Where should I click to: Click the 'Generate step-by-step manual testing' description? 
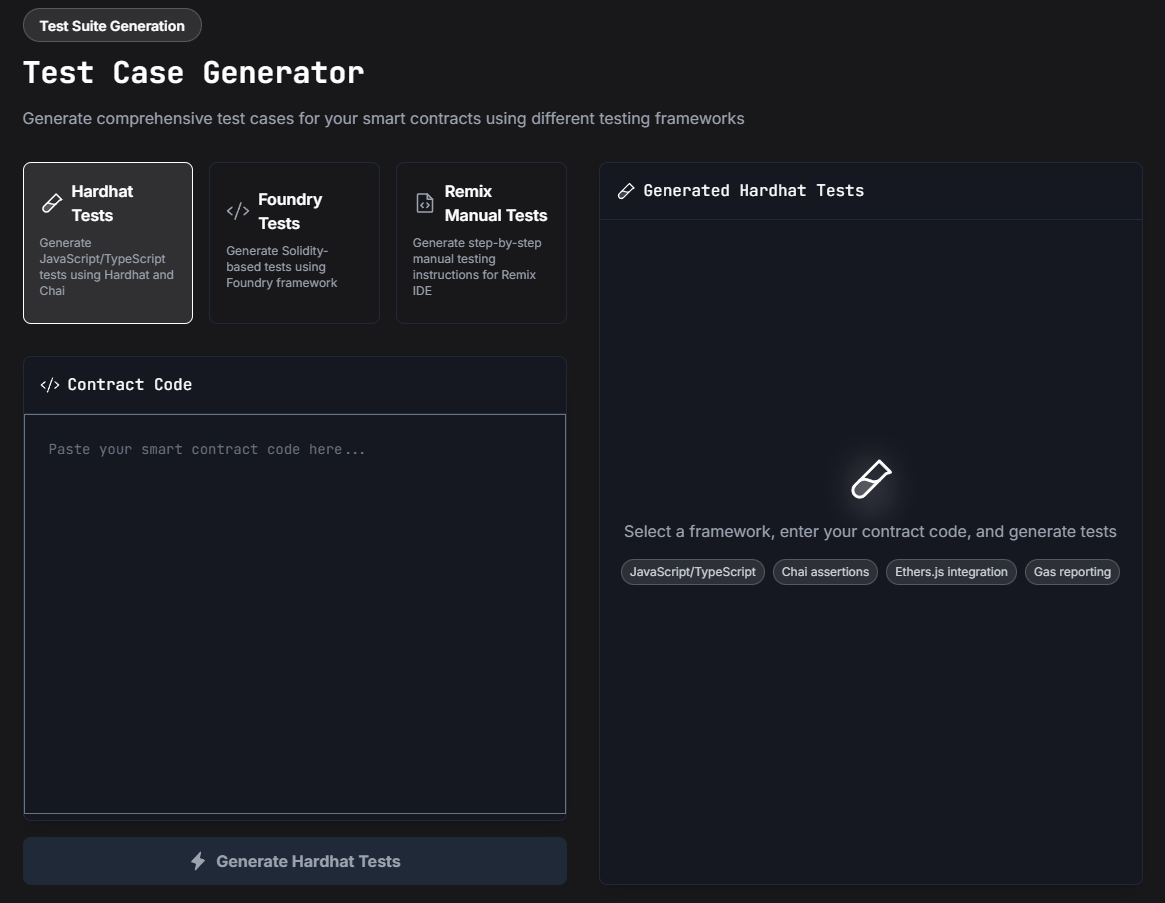click(x=477, y=267)
